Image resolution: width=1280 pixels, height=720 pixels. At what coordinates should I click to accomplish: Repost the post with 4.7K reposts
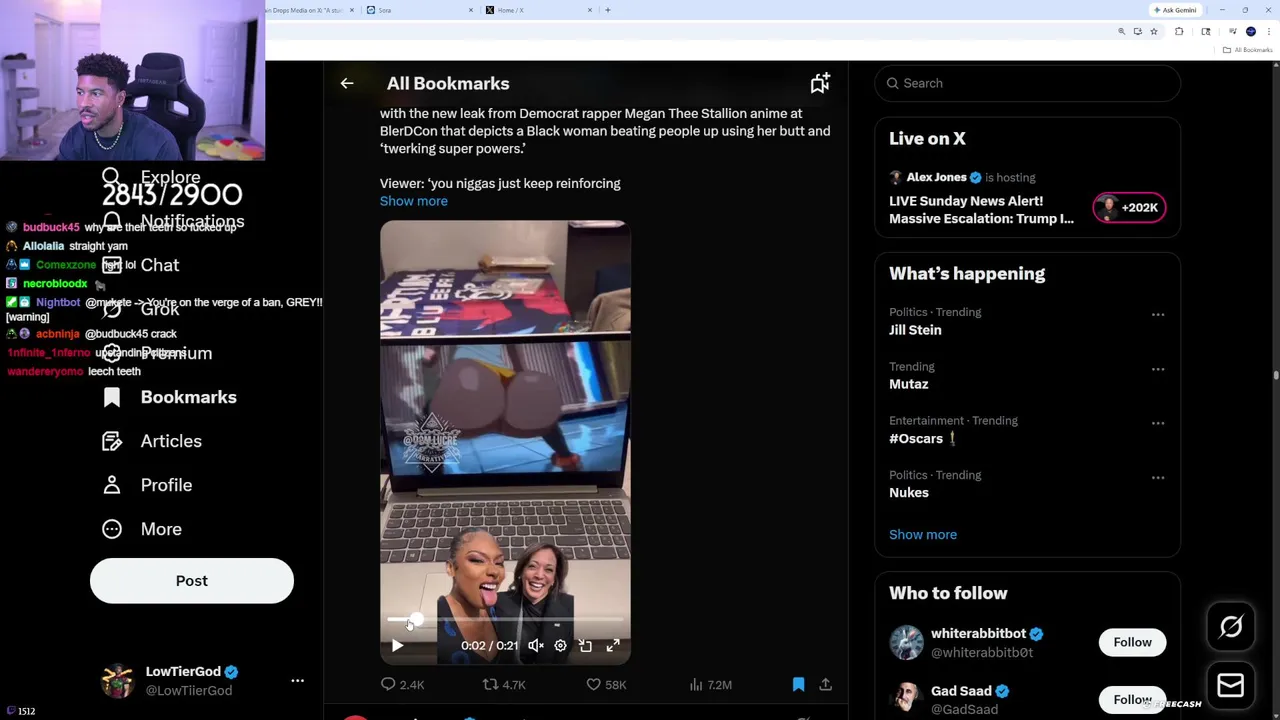tap(504, 685)
